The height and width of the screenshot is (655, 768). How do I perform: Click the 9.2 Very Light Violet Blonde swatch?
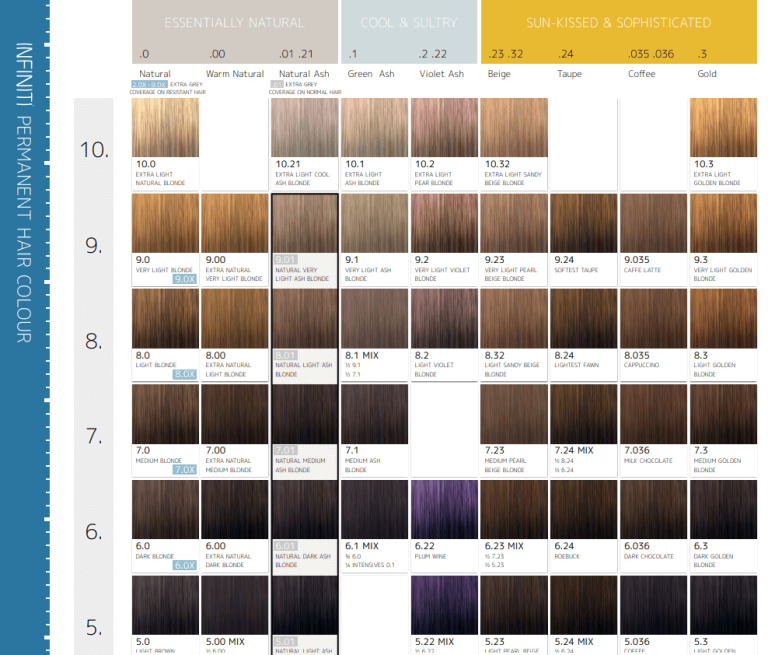click(444, 223)
